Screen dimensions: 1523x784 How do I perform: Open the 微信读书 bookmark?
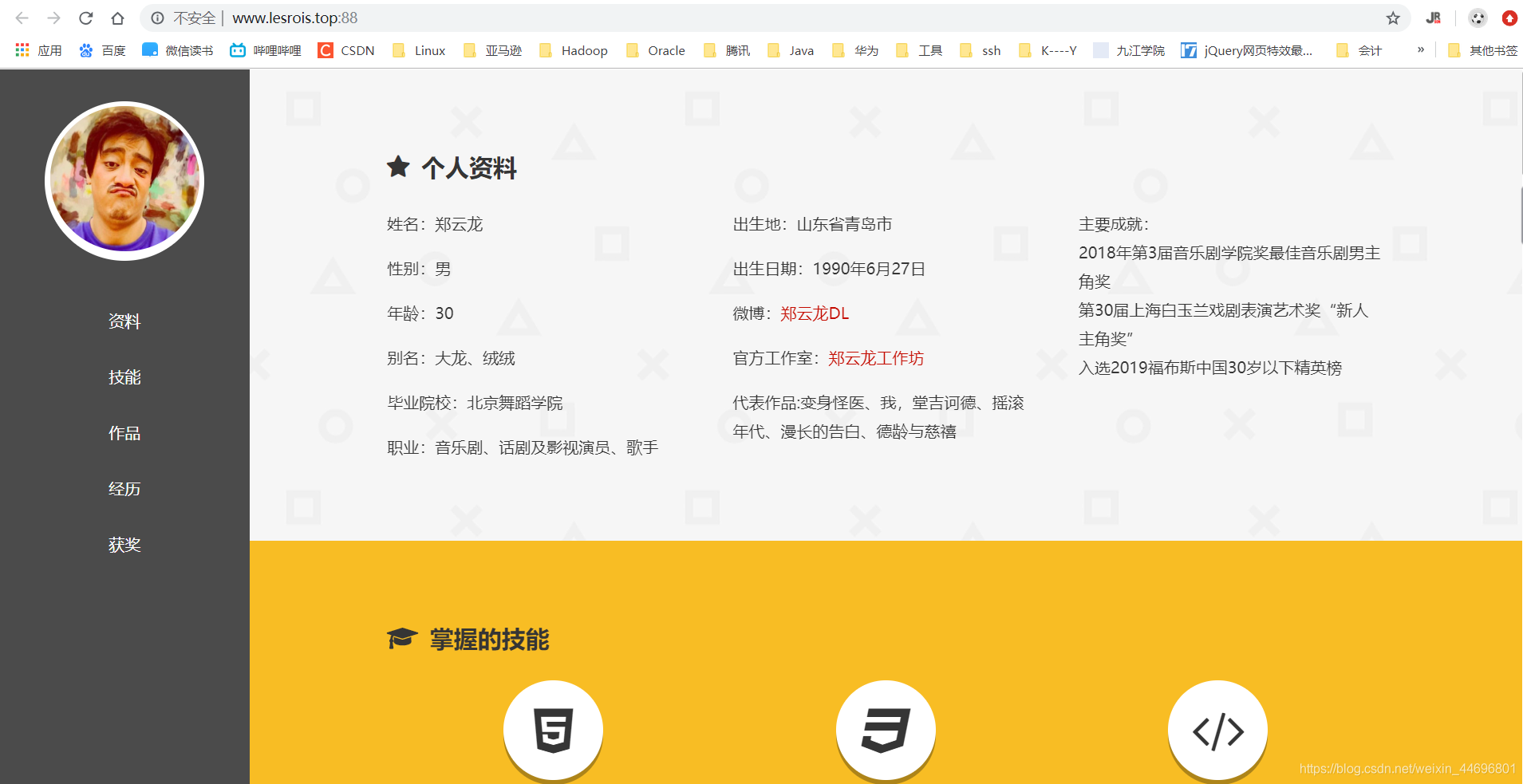tap(177, 50)
